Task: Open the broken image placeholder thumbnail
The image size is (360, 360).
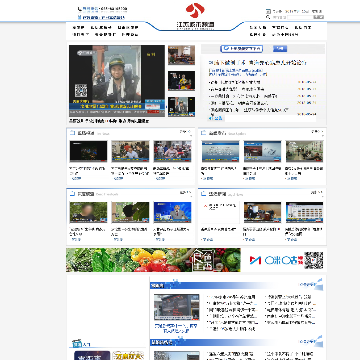Action: (x=220, y=212)
